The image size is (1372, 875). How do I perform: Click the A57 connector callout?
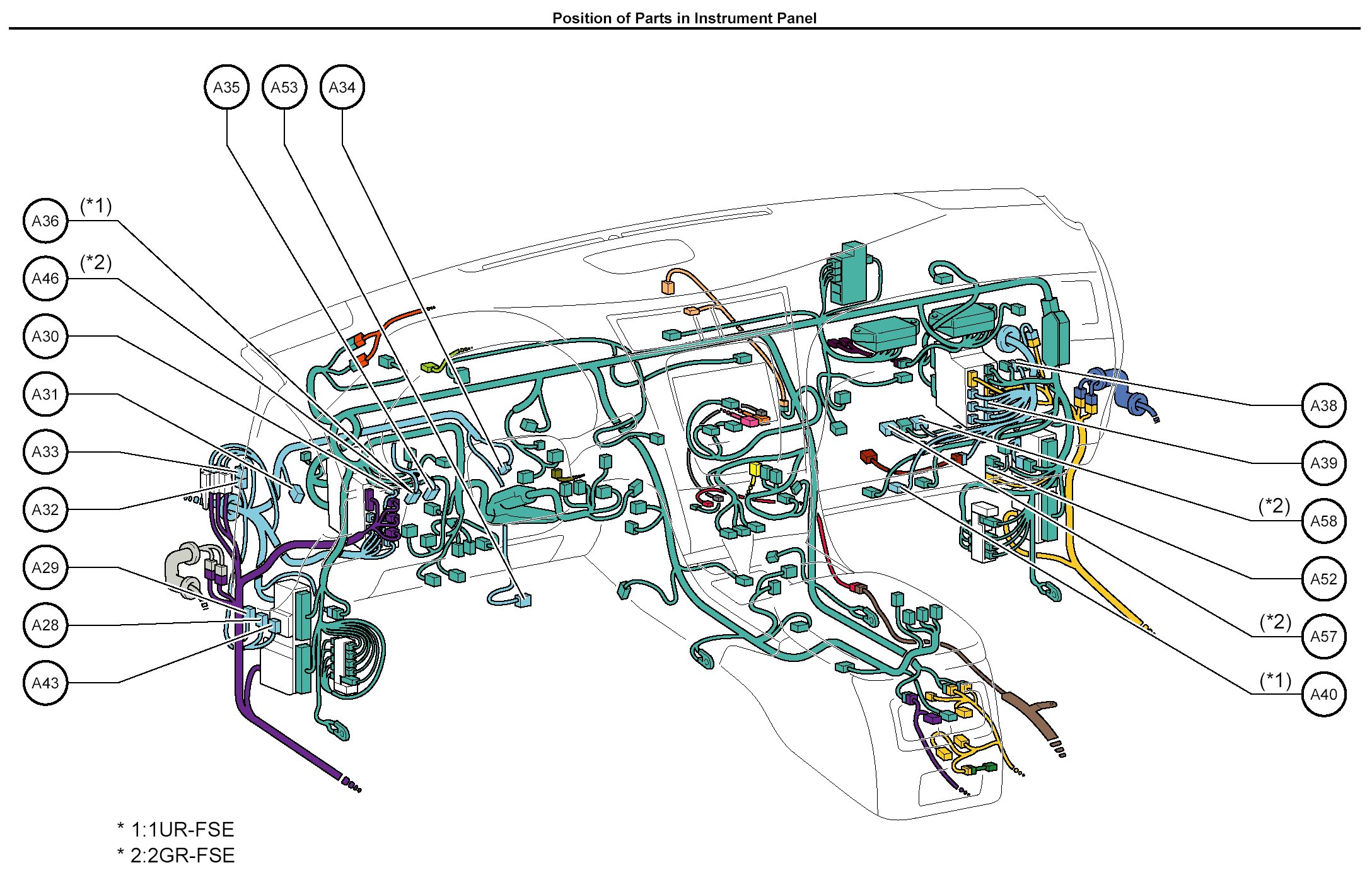[1323, 636]
